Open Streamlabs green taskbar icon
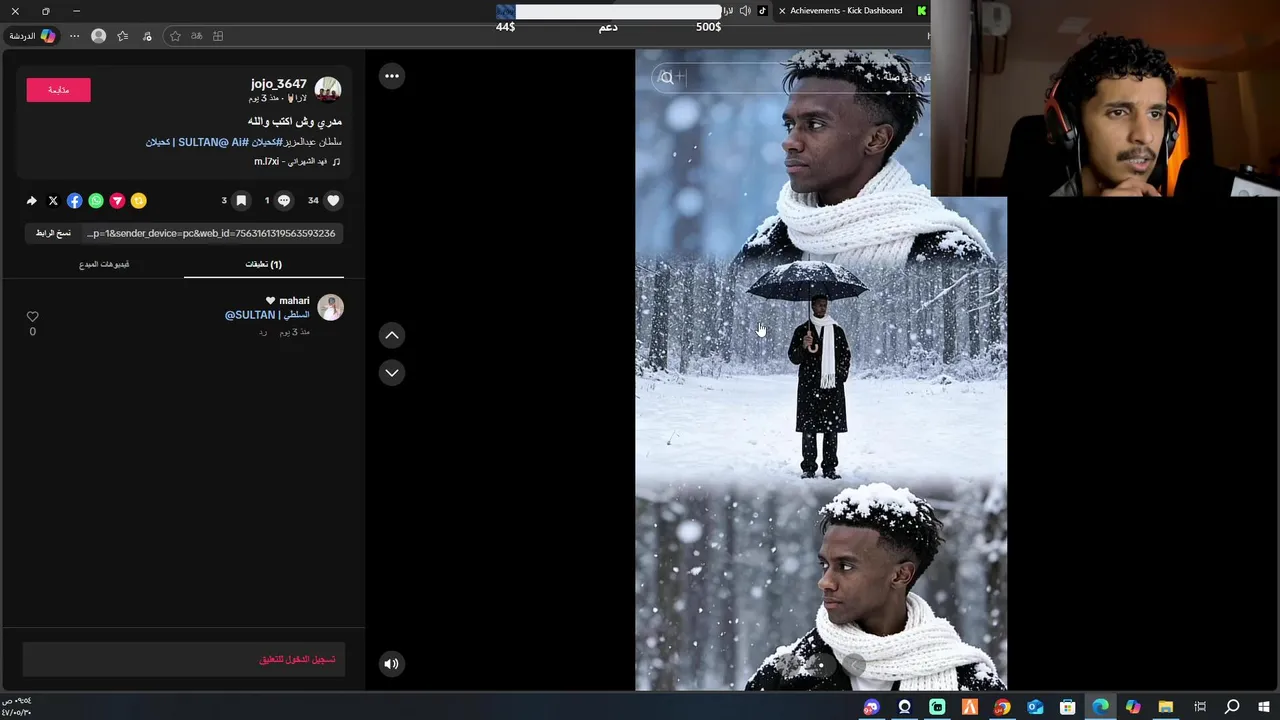The width and height of the screenshot is (1280, 720). click(x=937, y=707)
